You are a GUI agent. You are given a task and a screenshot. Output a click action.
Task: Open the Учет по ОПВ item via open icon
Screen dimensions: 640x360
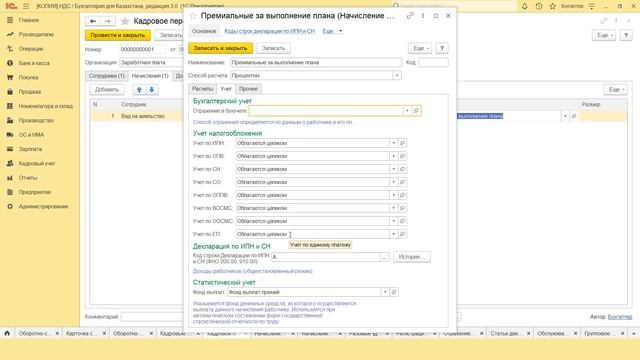[x=402, y=156]
